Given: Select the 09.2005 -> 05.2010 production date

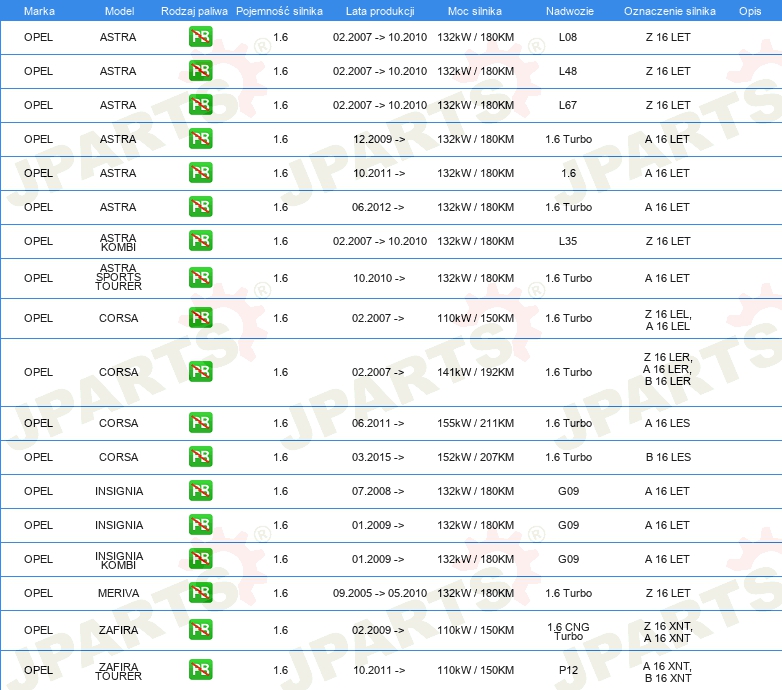Looking at the screenshot, I should click(380, 593).
